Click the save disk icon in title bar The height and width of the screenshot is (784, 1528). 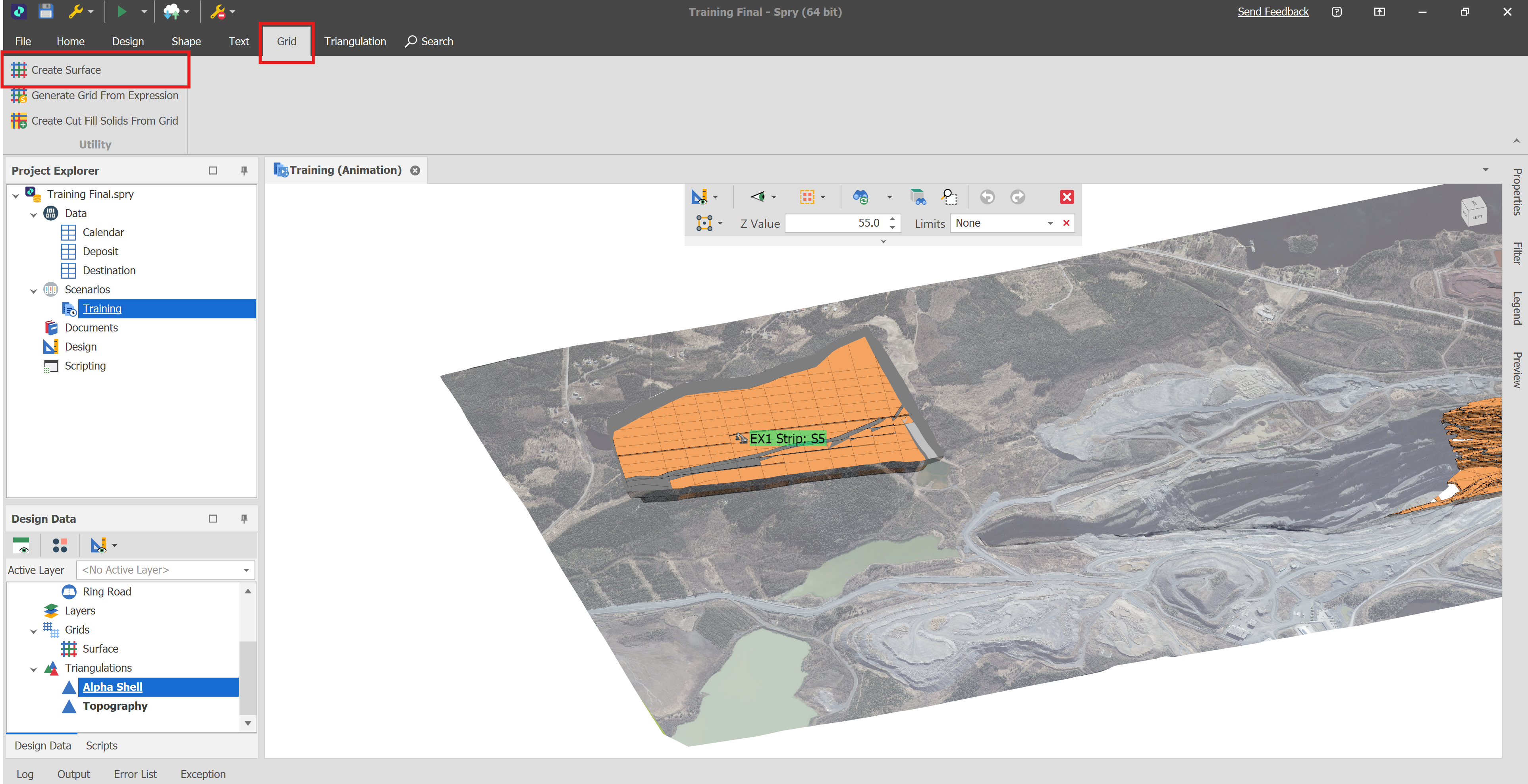(x=46, y=11)
